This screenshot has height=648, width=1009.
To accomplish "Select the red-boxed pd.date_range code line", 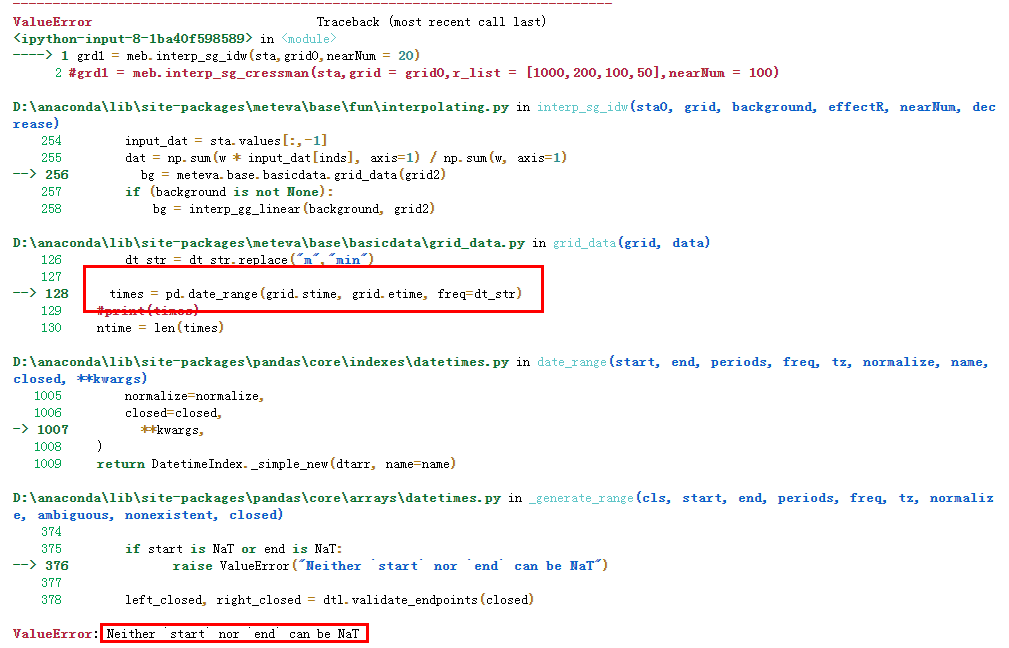I will [x=320, y=293].
